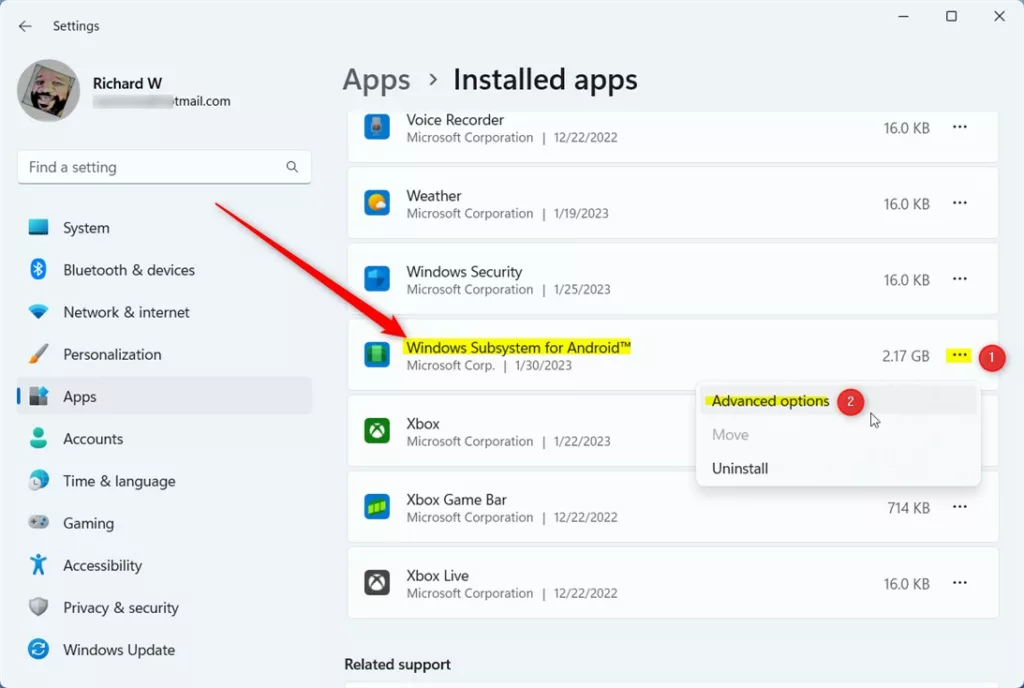The width and height of the screenshot is (1024, 688).
Task: Open Windows Update in the sidebar
Action: [x=118, y=650]
